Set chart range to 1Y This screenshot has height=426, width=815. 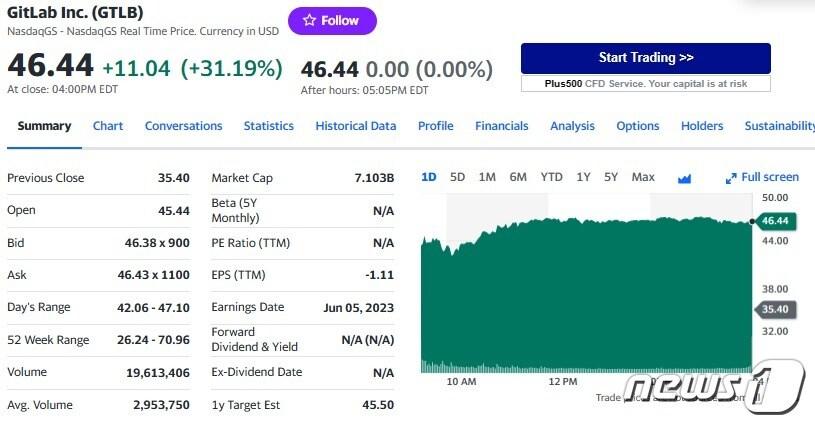pos(583,177)
